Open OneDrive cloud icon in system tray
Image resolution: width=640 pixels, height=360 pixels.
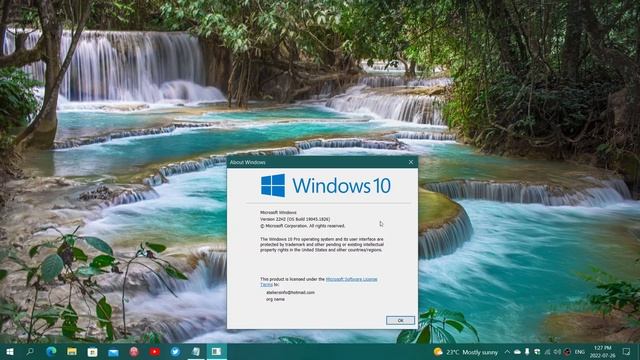click(517, 352)
